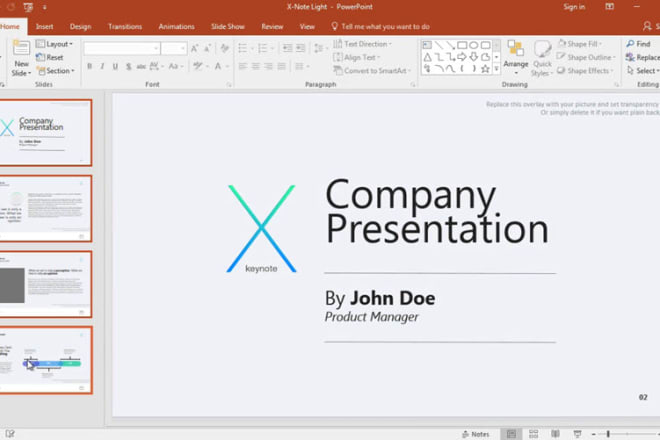Click Convert to SmartArt
The height and width of the screenshot is (440, 660).
point(373,71)
